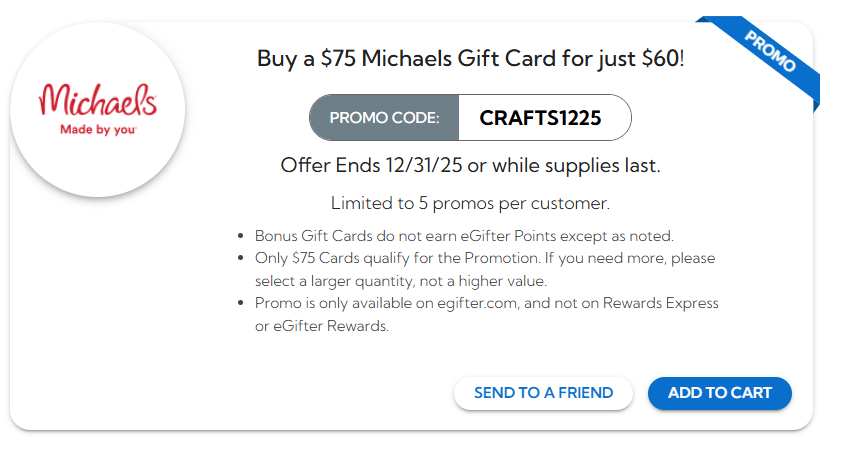Click the Promo only on egifter.com bullet
The height and width of the screenshot is (453, 841).
[x=486, y=303]
